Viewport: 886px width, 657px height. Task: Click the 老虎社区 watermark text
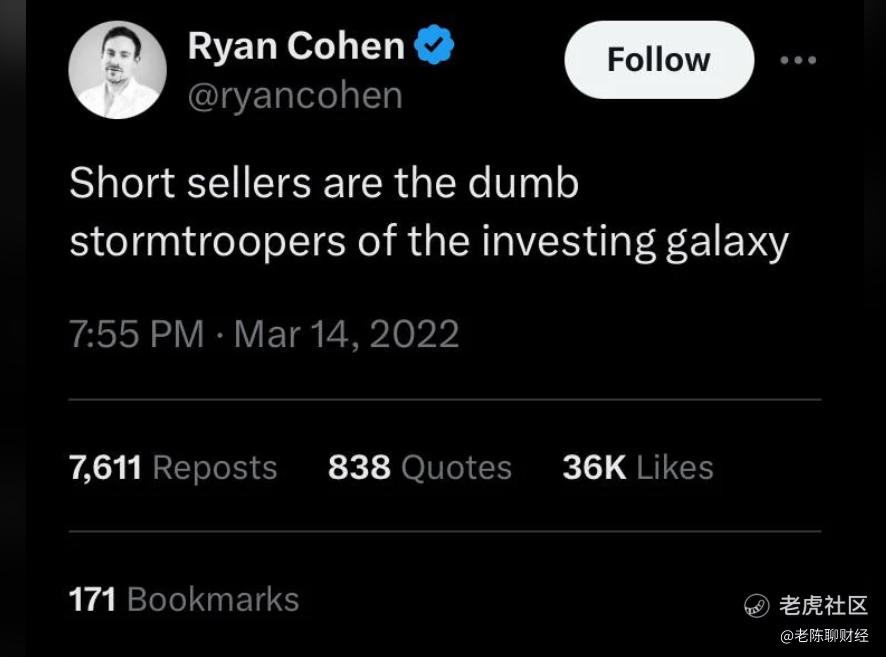(823, 606)
